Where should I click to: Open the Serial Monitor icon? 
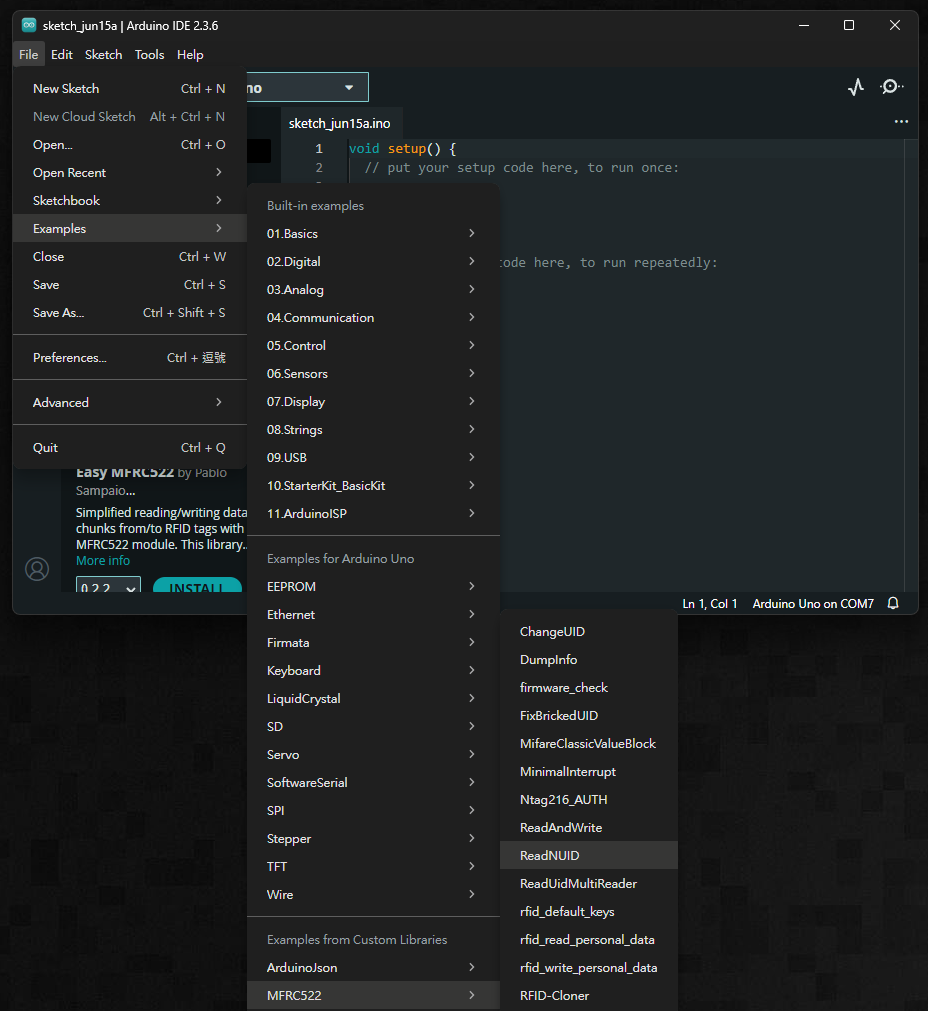(x=891, y=87)
